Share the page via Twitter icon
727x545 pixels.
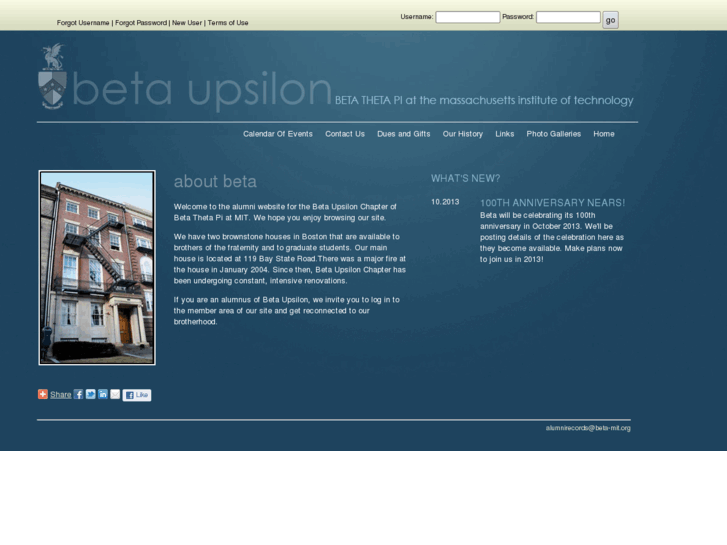coord(90,394)
